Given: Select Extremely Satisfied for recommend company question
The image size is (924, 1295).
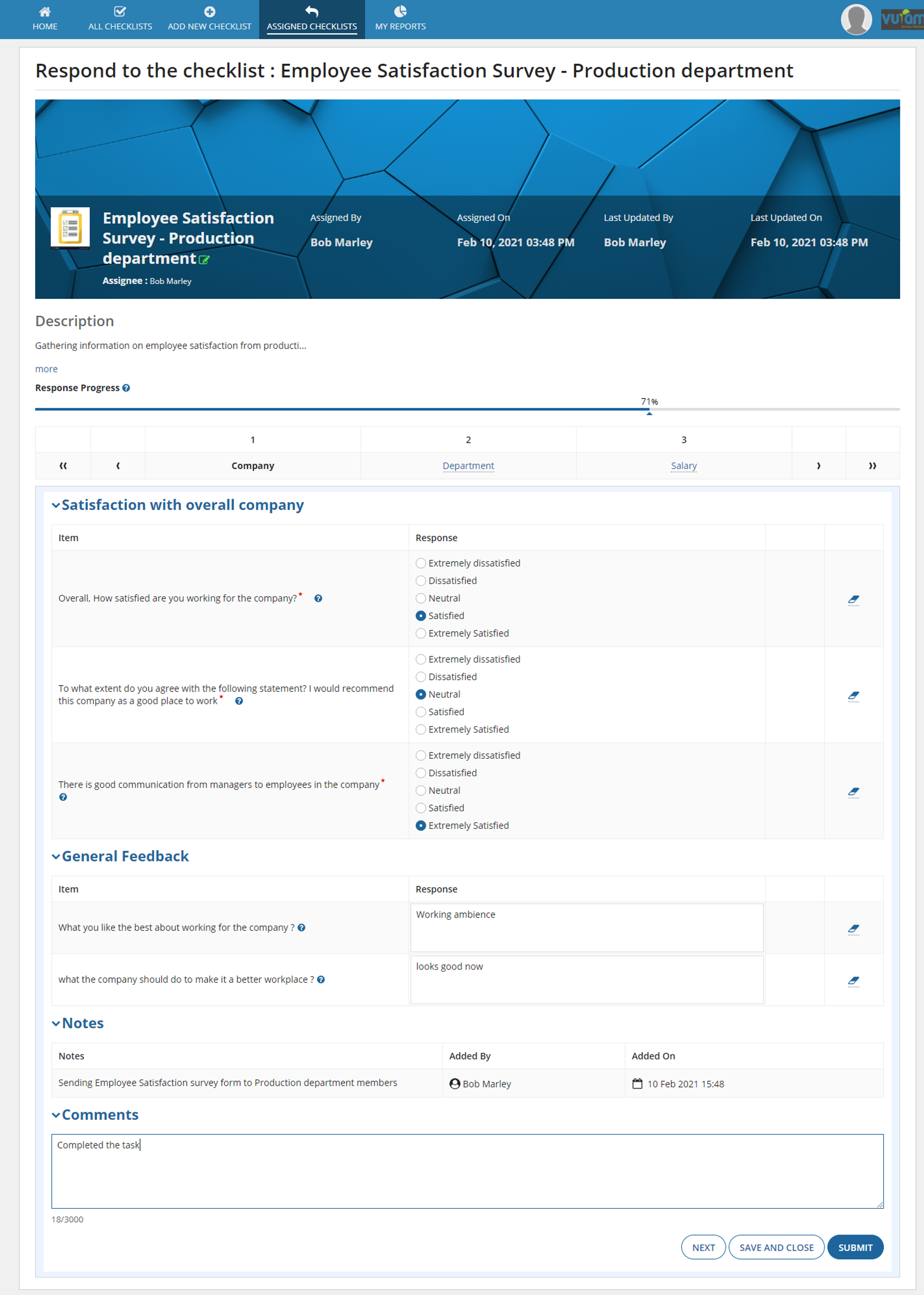Looking at the screenshot, I should [x=420, y=730].
